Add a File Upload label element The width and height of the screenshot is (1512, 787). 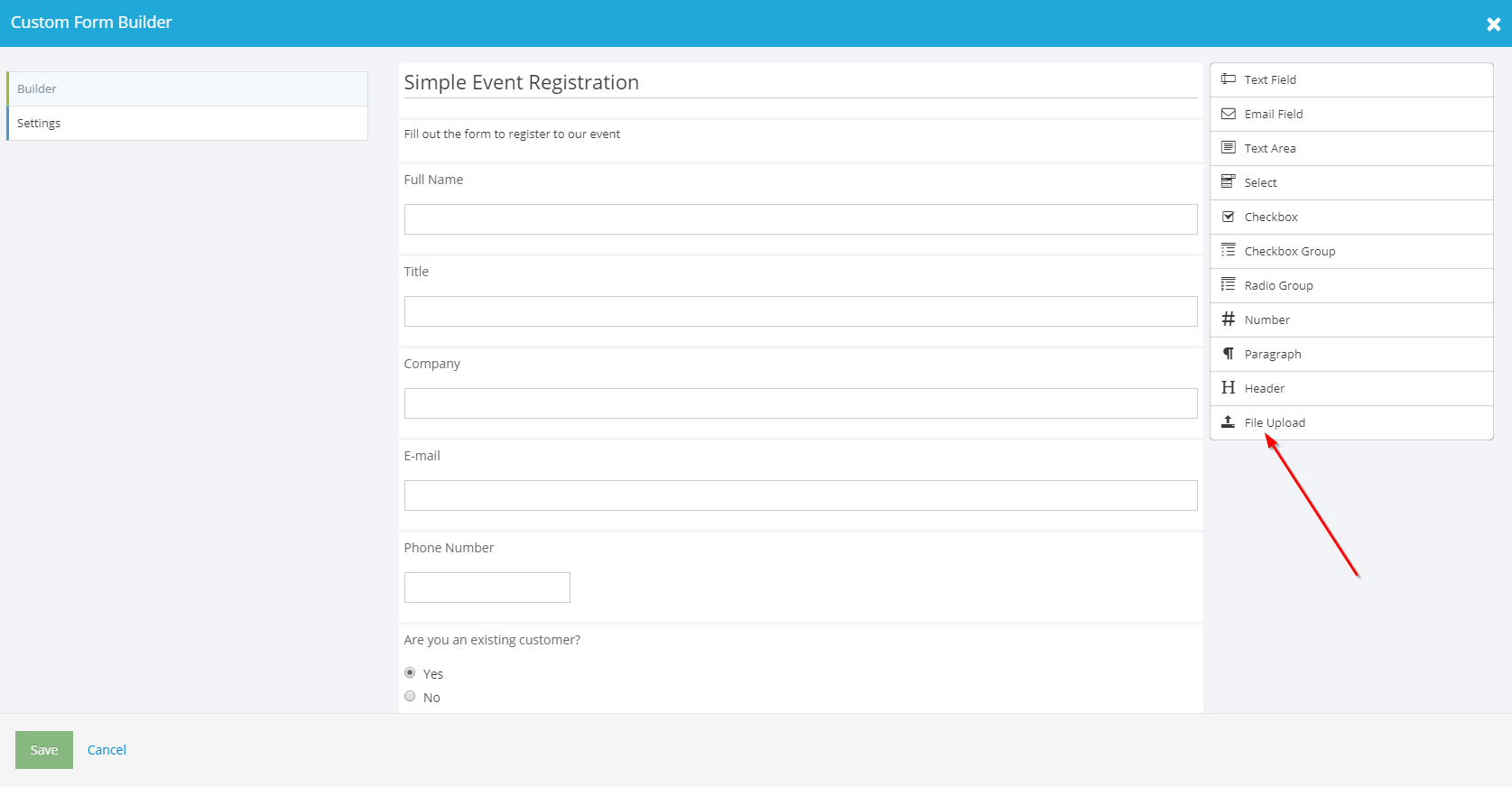(x=1275, y=422)
